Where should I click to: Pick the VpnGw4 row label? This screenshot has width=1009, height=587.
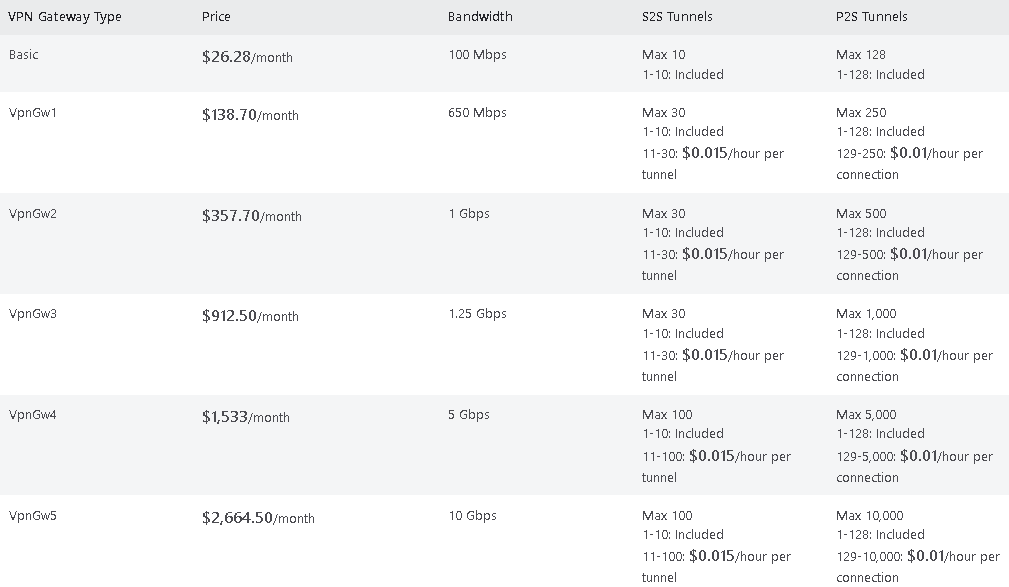(x=33, y=415)
